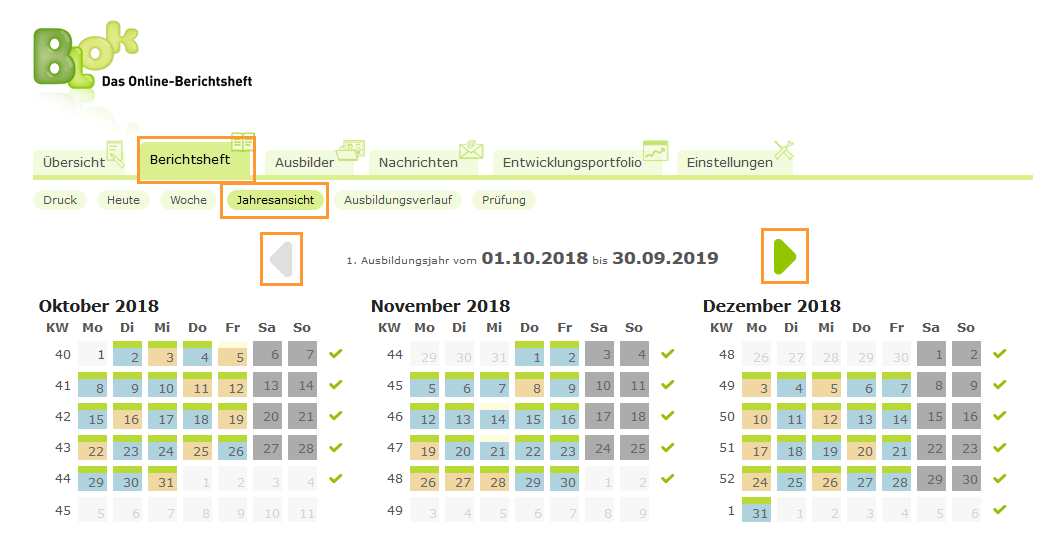The height and width of the screenshot is (546, 1050).
Task: Click checkmark for KW 44 in Oktober
Action: [x=335, y=478]
